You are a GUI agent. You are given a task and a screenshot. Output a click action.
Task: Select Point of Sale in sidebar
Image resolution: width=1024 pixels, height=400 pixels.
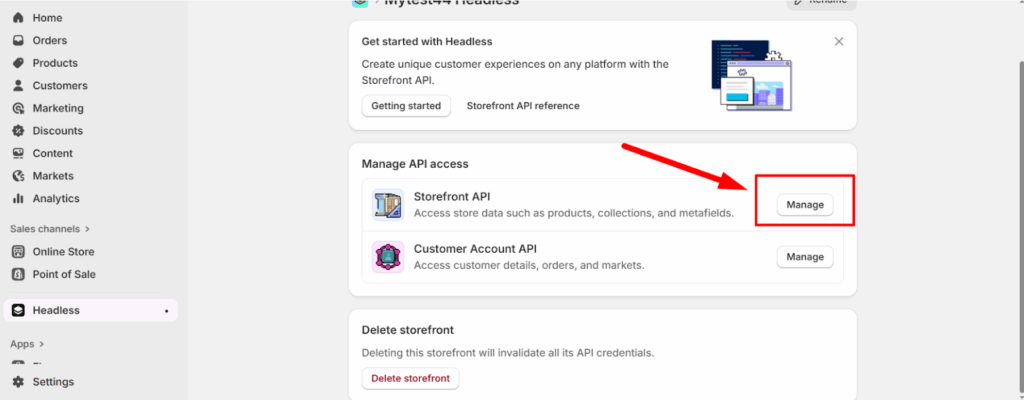coord(64,274)
